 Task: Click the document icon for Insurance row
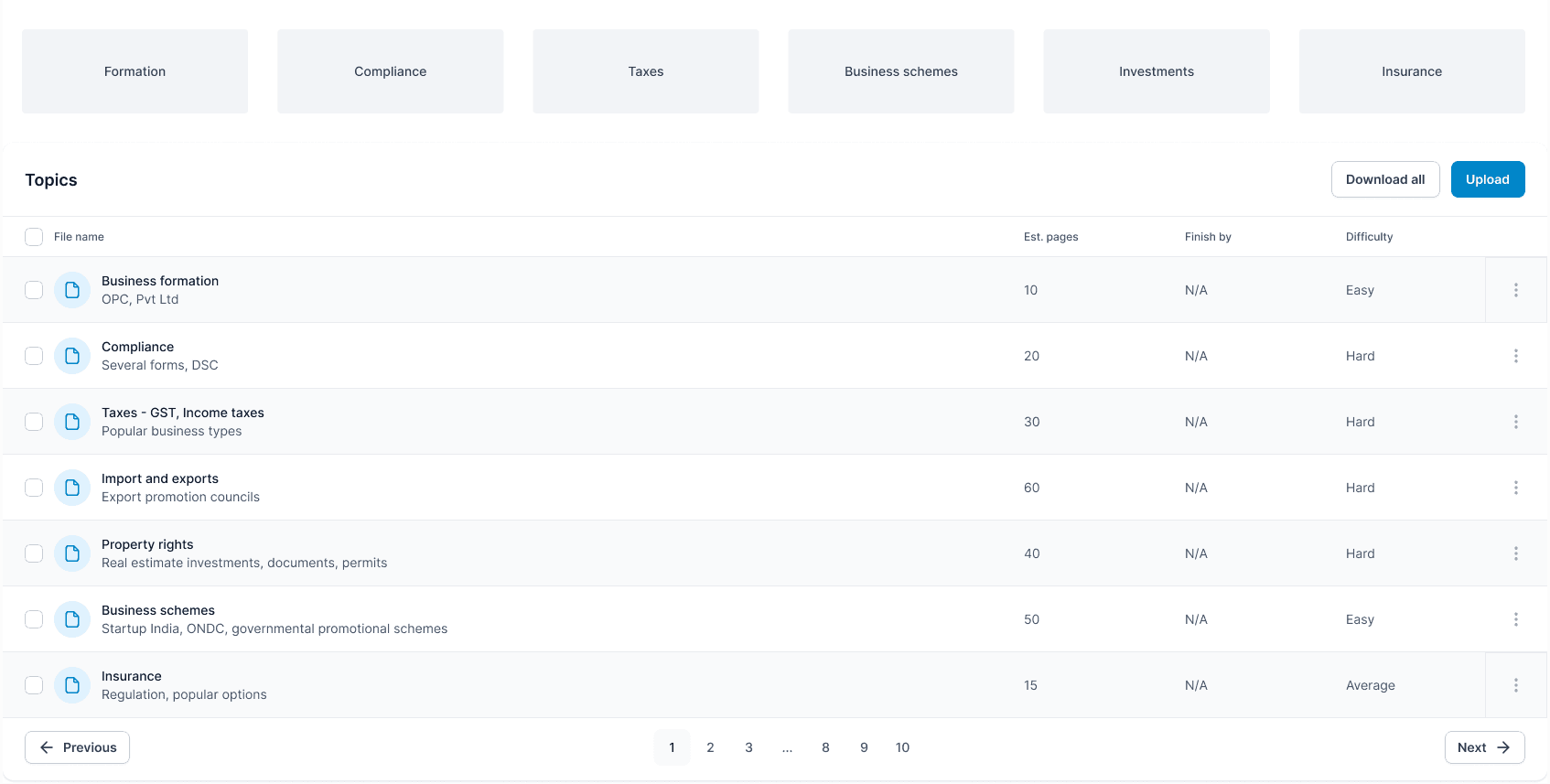72,685
